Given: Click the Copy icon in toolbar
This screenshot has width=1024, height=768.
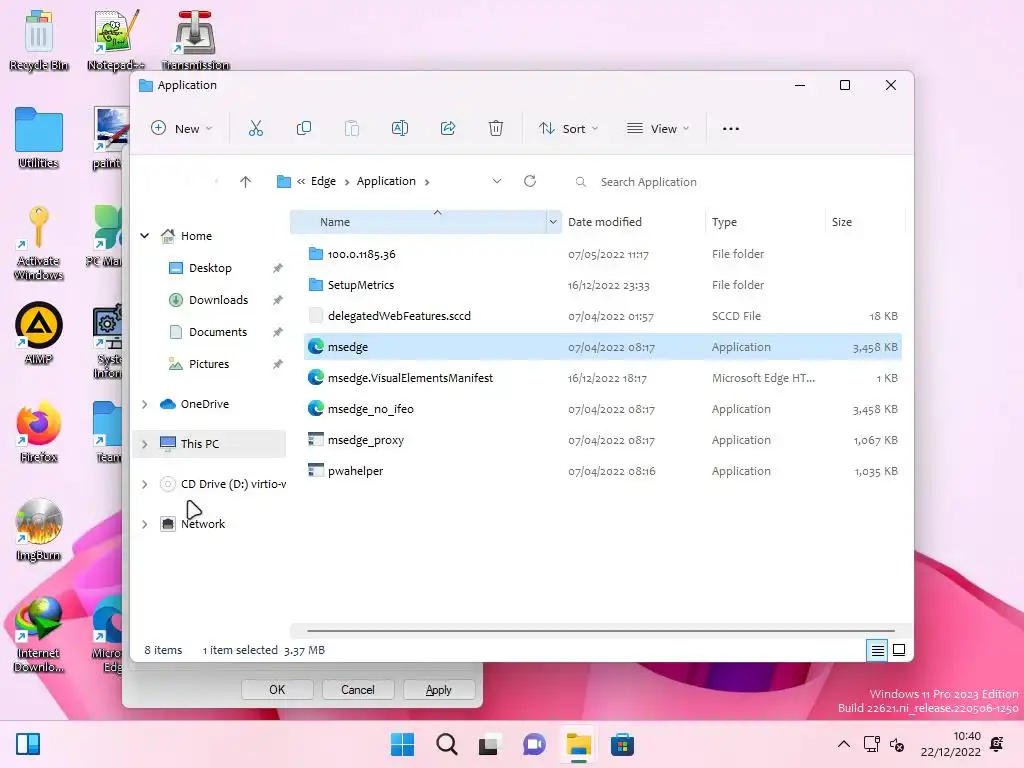Looking at the screenshot, I should click(304, 129).
